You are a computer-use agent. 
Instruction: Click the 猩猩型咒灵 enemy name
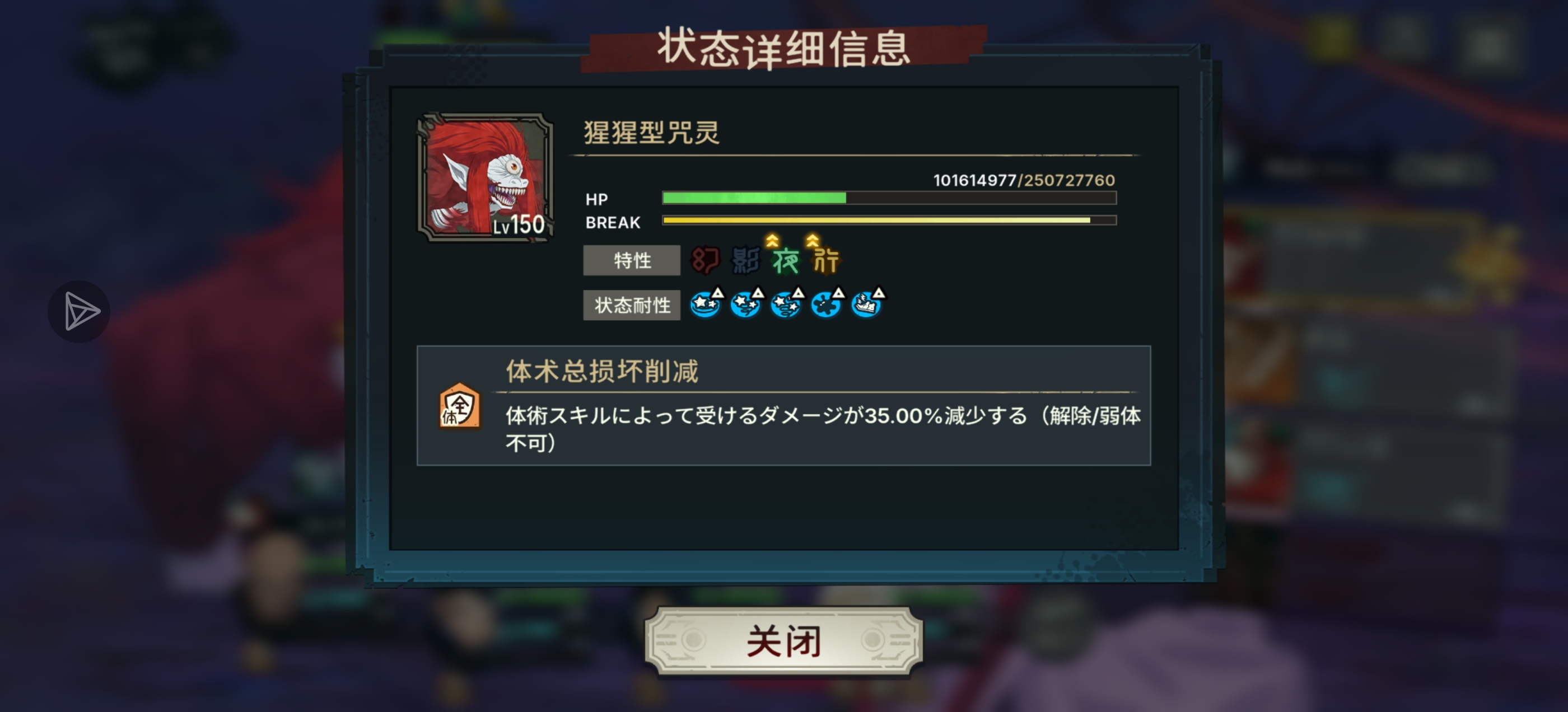pos(652,132)
